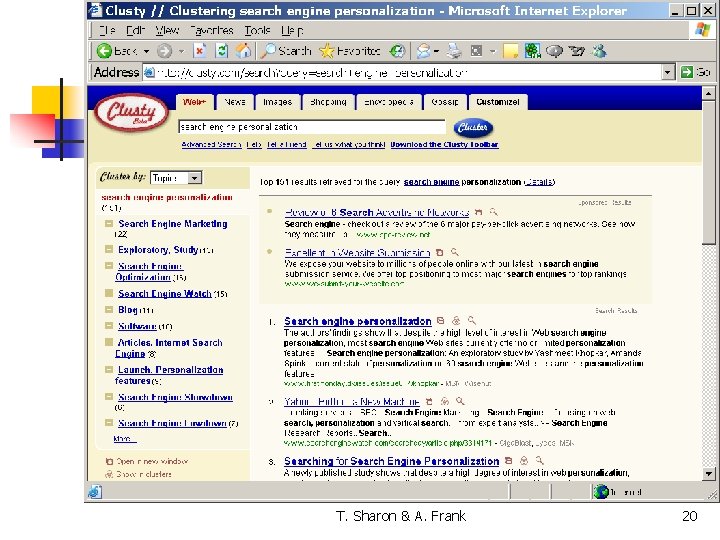The width and height of the screenshot is (720, 540).
Task: Click the yellow notes toolbar icon
Action: click(510, 51)
